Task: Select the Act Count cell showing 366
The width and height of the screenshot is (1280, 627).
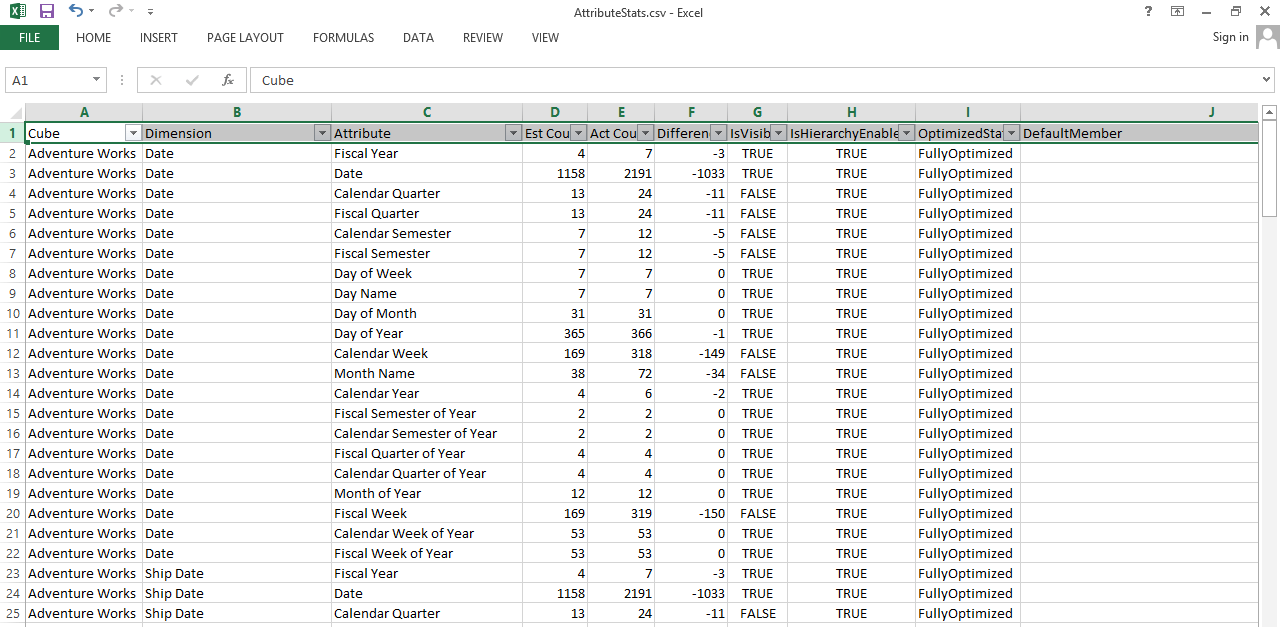Action: (621, 333)
